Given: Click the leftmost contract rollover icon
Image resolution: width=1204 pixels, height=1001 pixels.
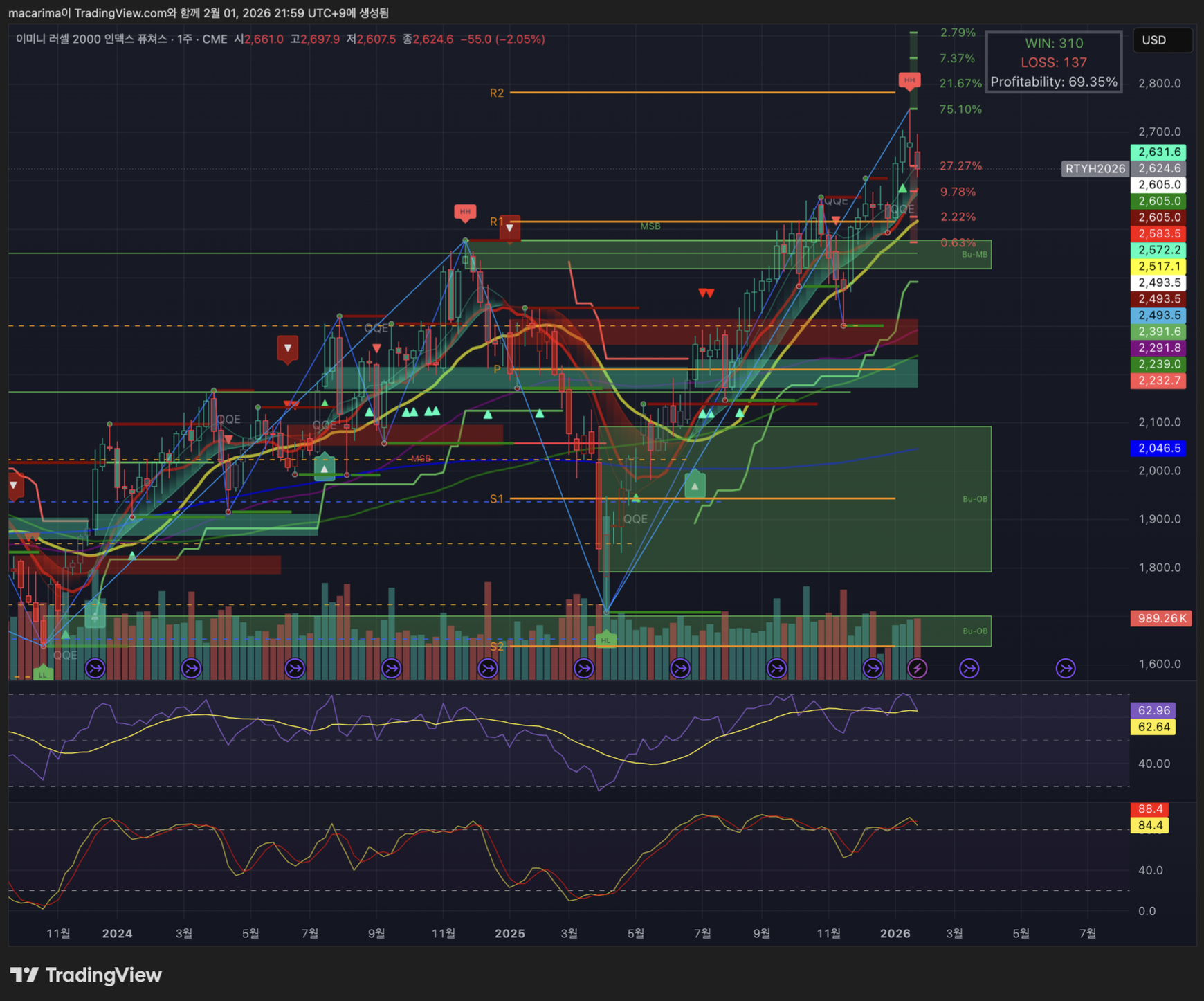Looking at the screenshot, I should (95, 668).
